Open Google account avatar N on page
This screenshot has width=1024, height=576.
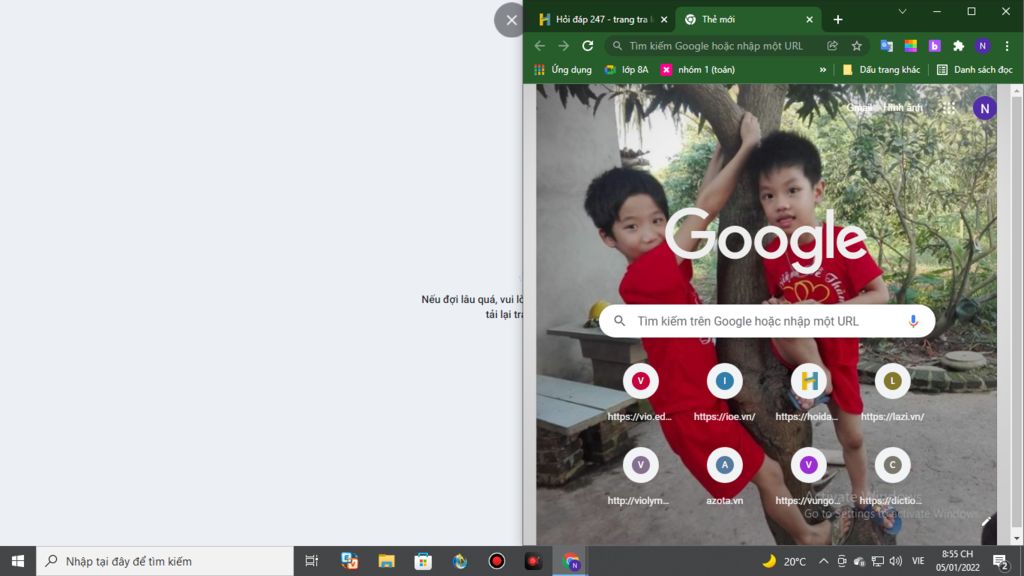(984, 108)
